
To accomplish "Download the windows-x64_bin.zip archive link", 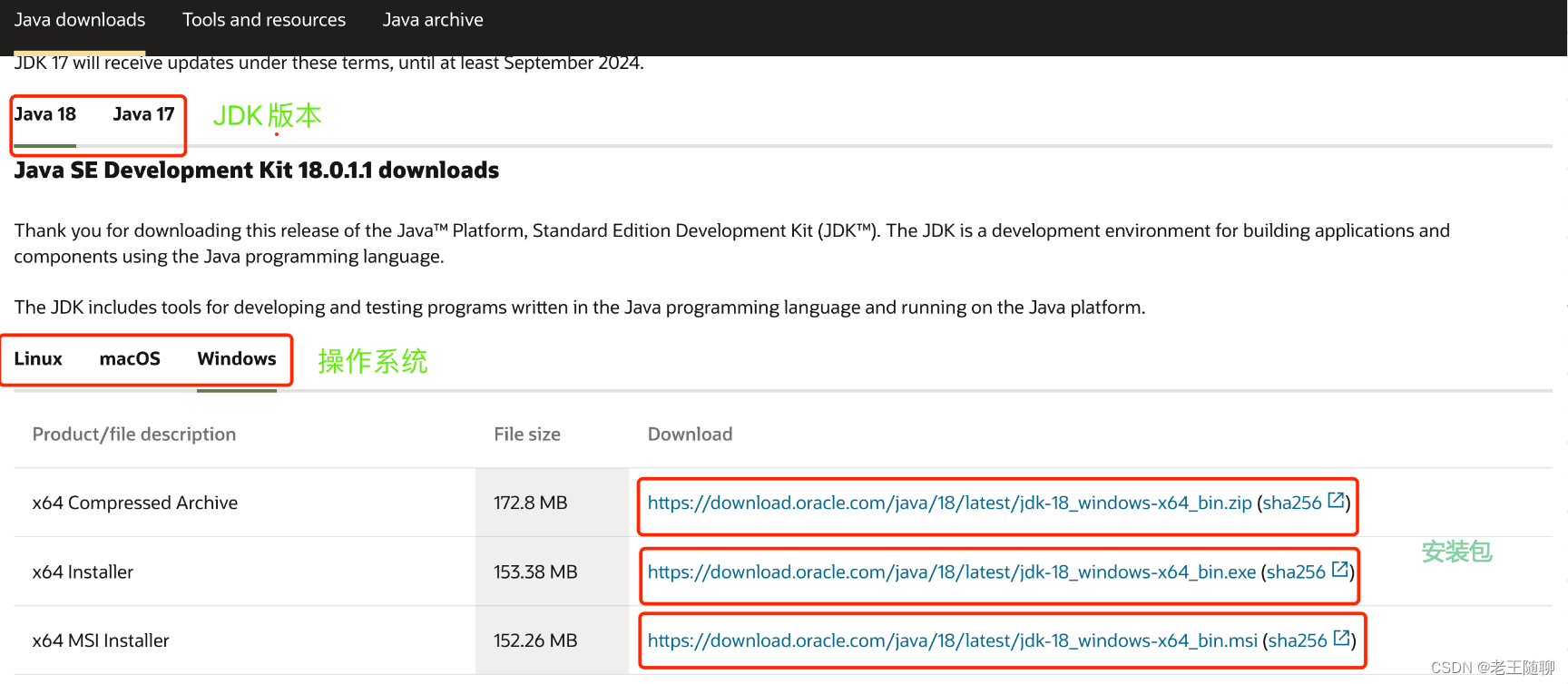I will 950,503.
